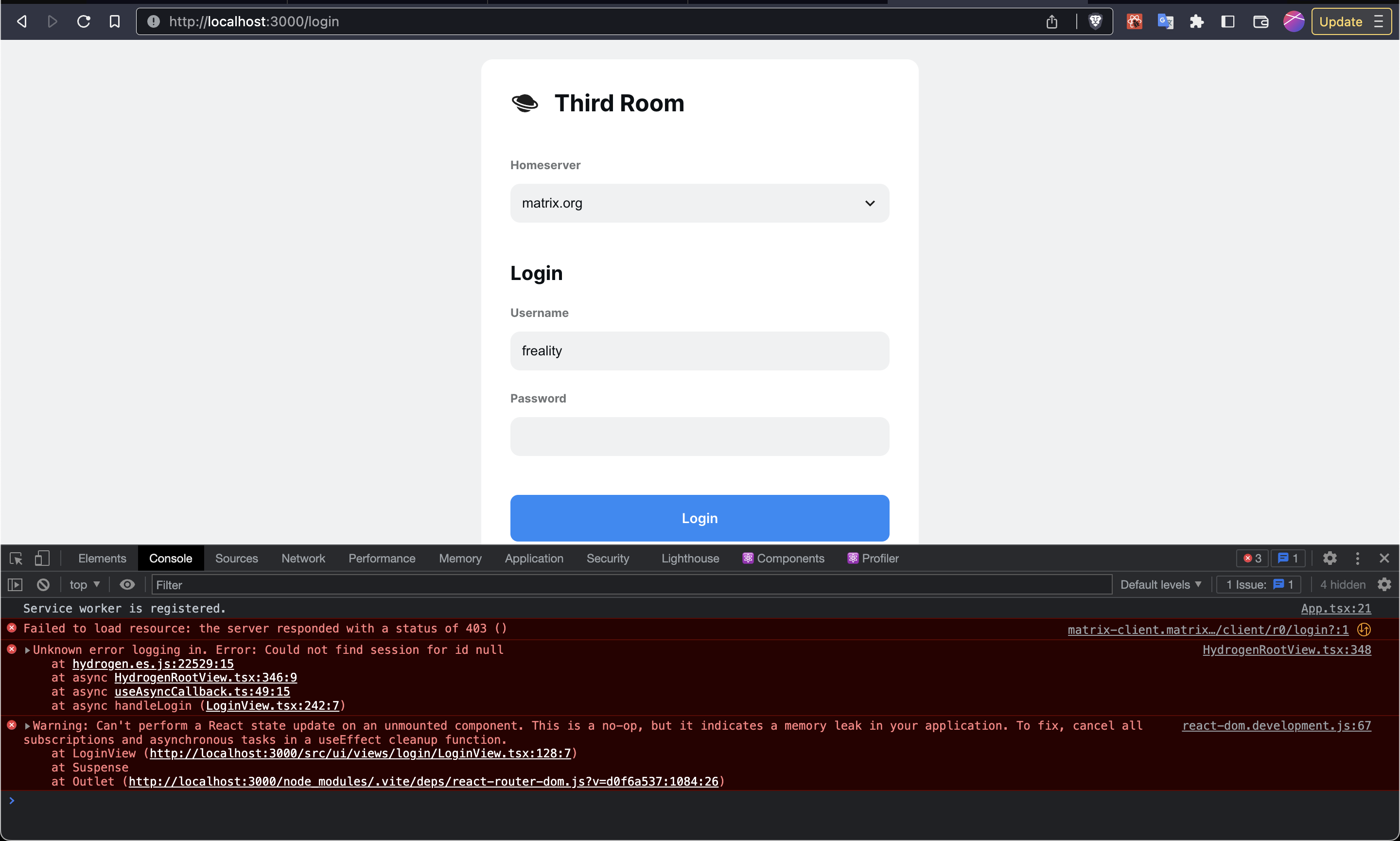The width and height of the screenshot is (1400, 841).
Task: Switch to the Network tab
Action: (302, 558)
